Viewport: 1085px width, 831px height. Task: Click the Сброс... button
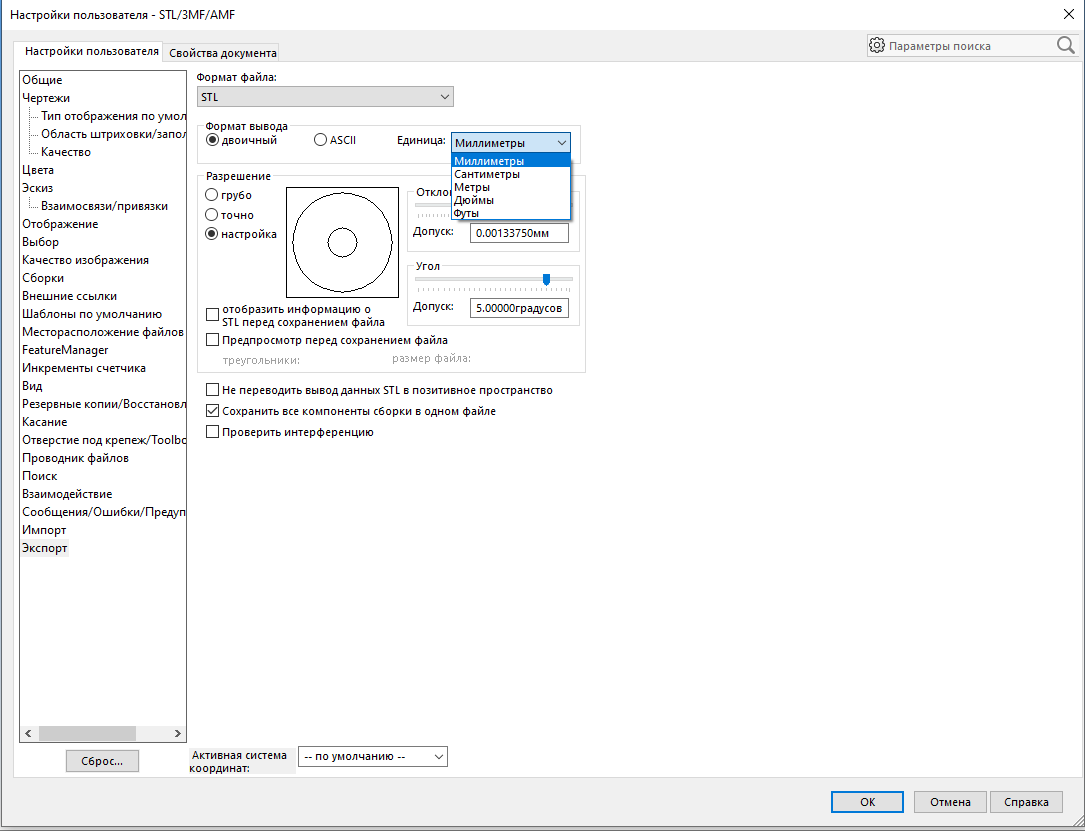102,761
